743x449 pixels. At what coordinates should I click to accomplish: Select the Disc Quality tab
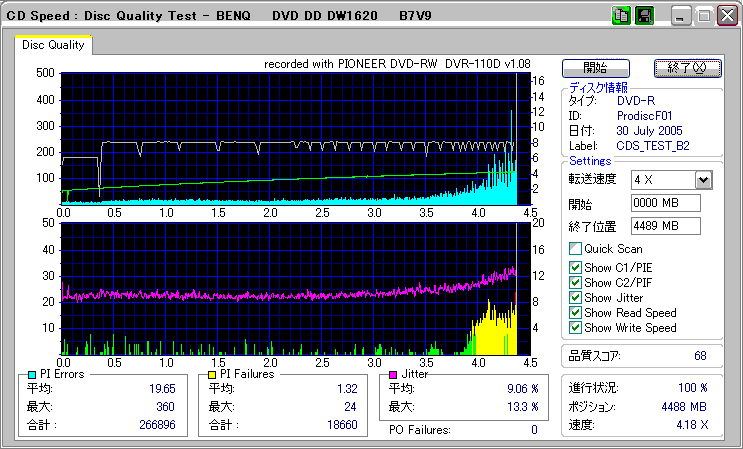53,45
